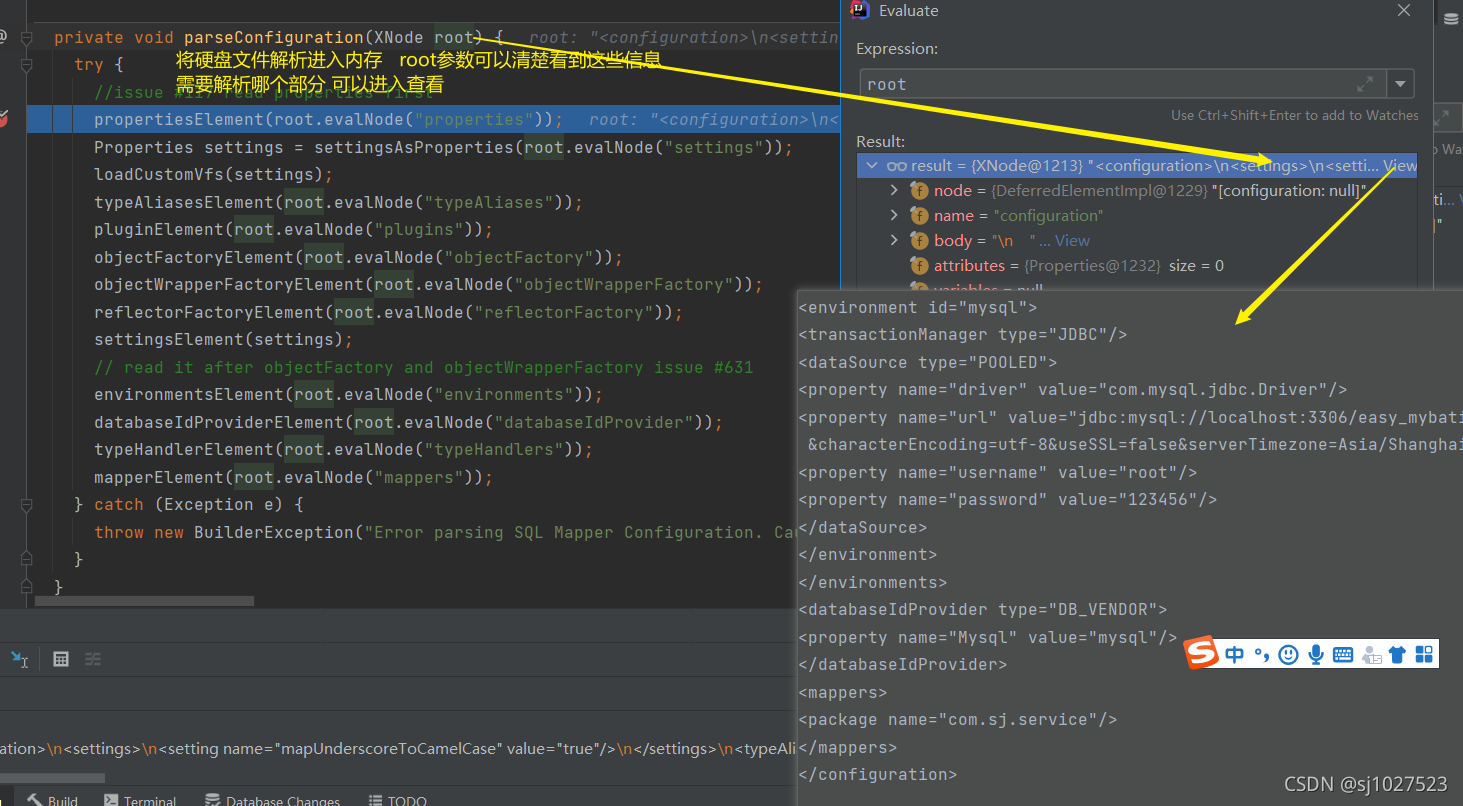Expand the name = "configuration" row
1463x806 pixels.
click(894, 215)
